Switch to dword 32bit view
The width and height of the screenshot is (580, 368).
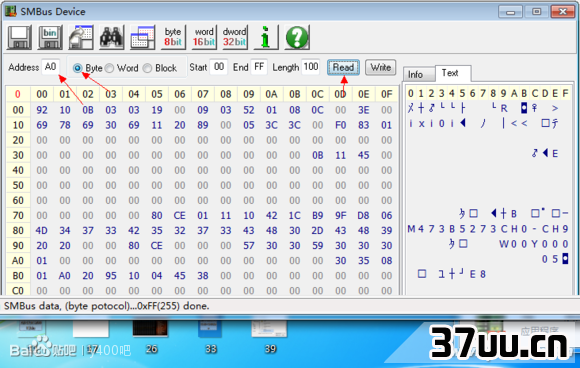235,37
